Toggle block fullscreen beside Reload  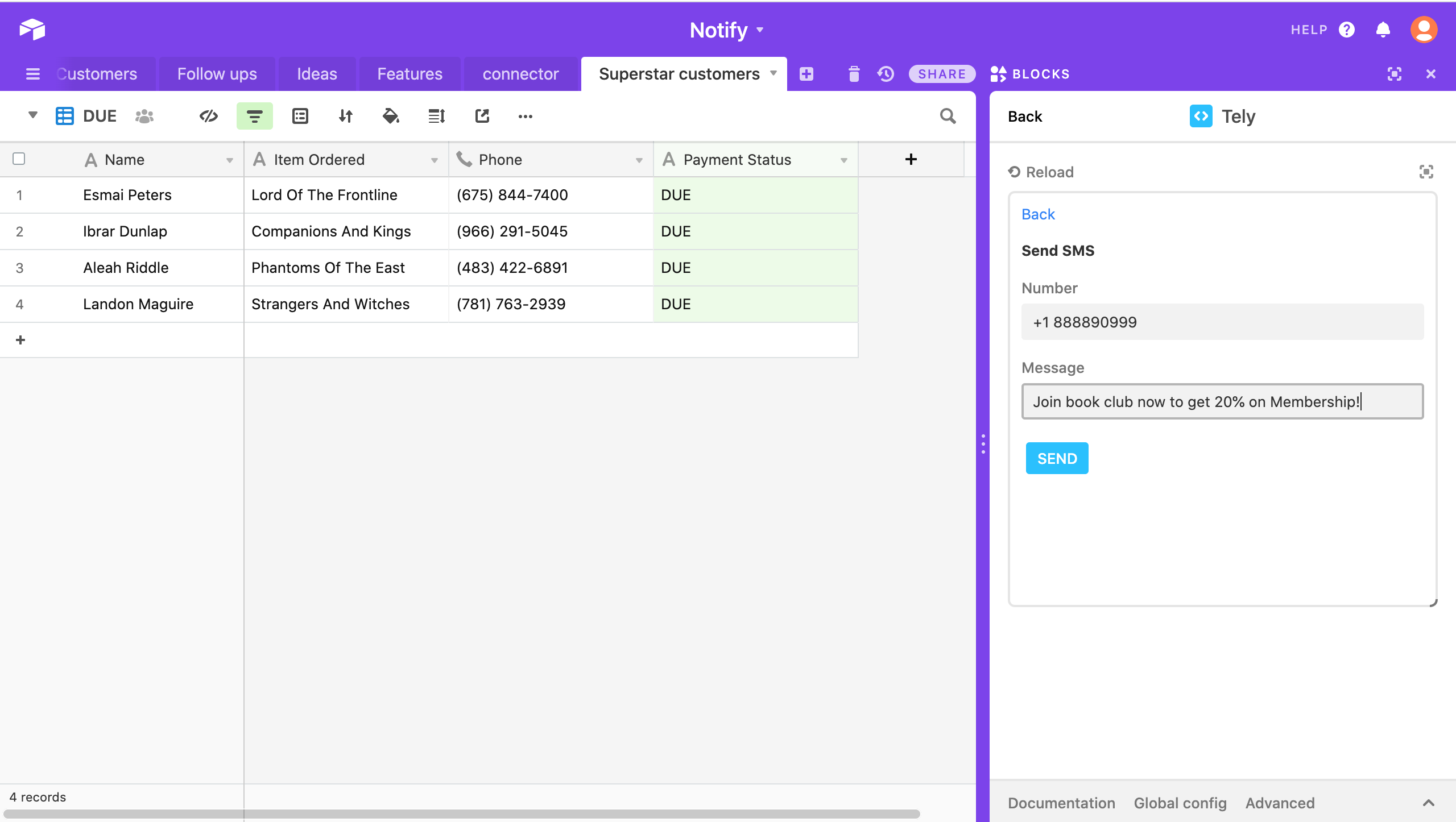pos(1426,172)
